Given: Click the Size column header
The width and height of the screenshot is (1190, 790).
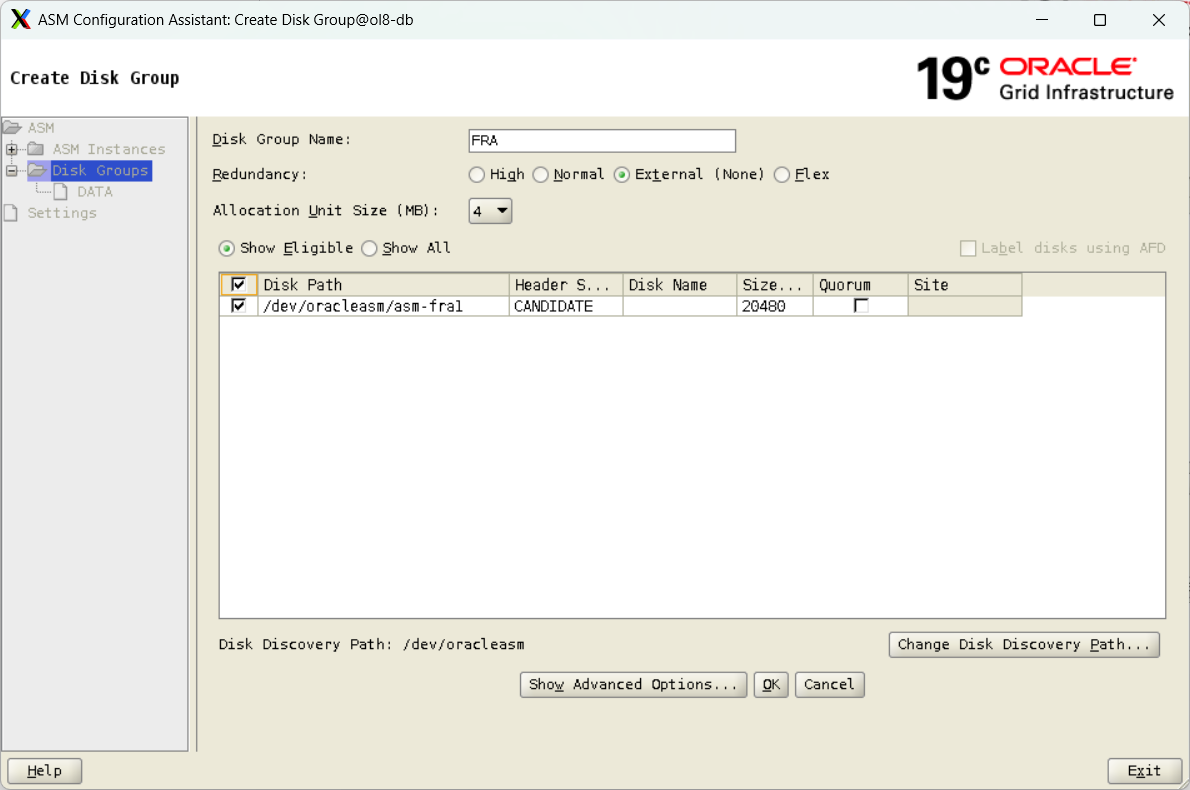Looking at the screenshot, I should tap(774, 285).
